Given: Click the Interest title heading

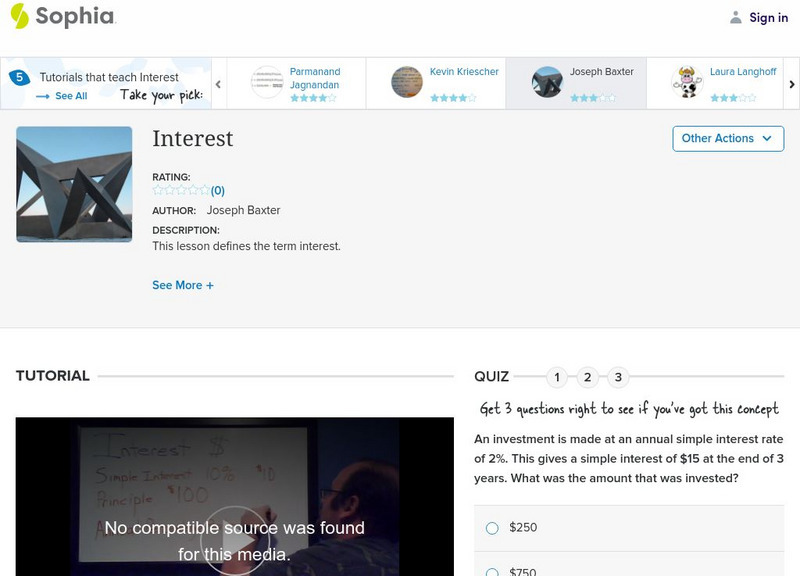Looking at the screenshot, I should point(192,139).
